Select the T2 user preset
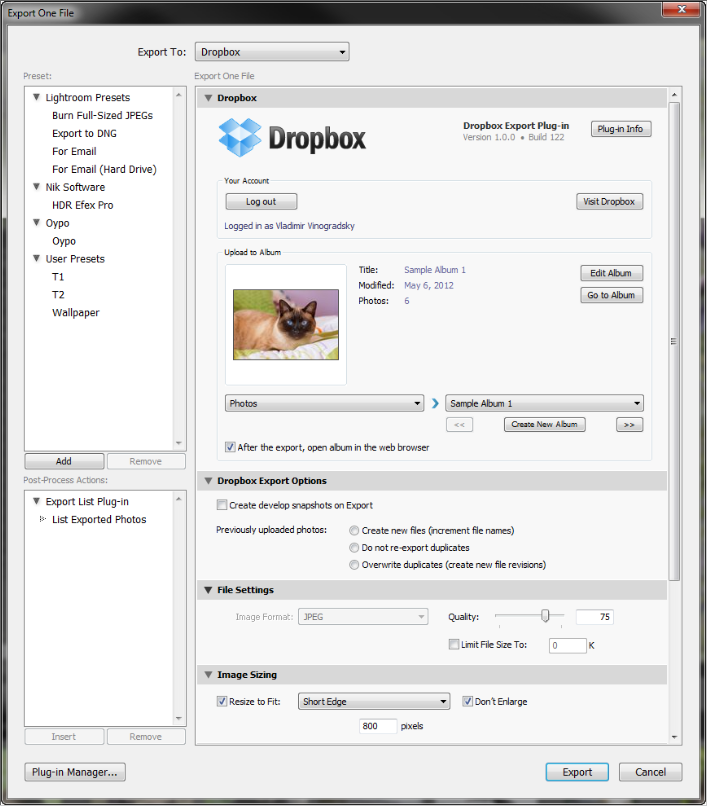The height and width of the screenshot is (806, 707). pos(58,295)
